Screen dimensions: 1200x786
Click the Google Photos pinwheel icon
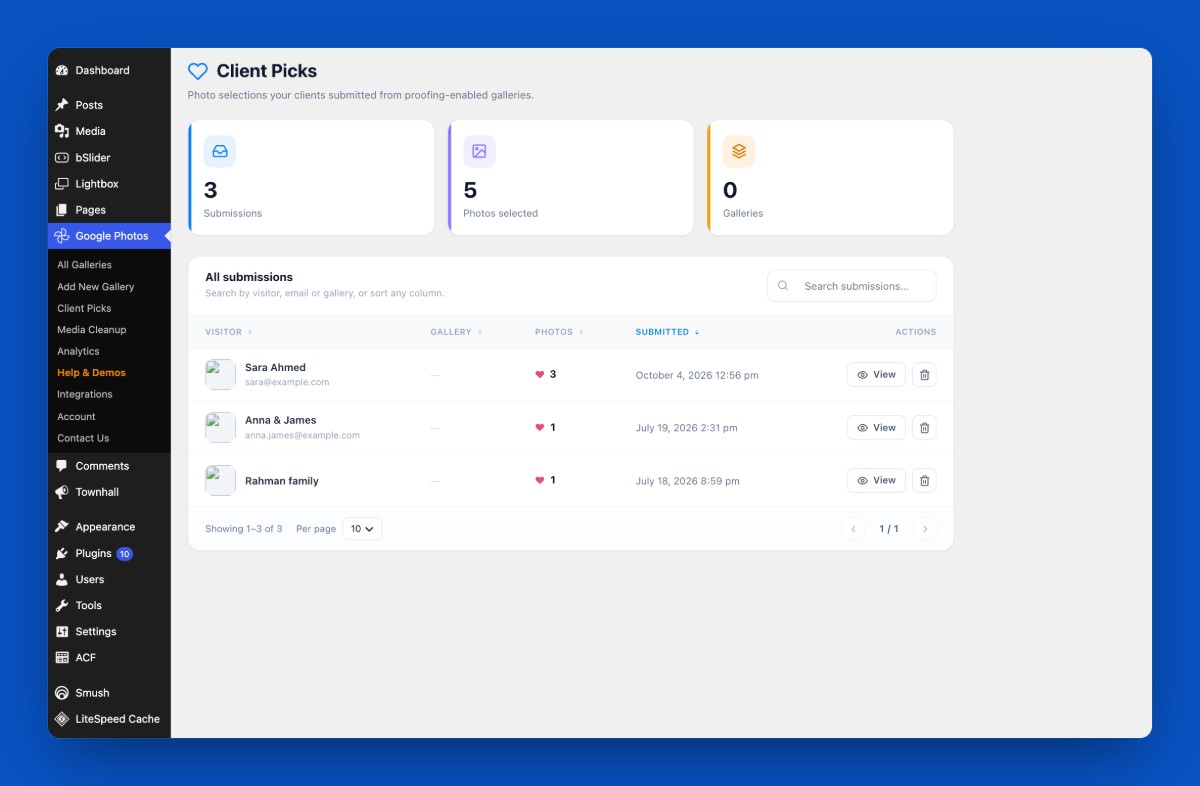pos(62,236)
